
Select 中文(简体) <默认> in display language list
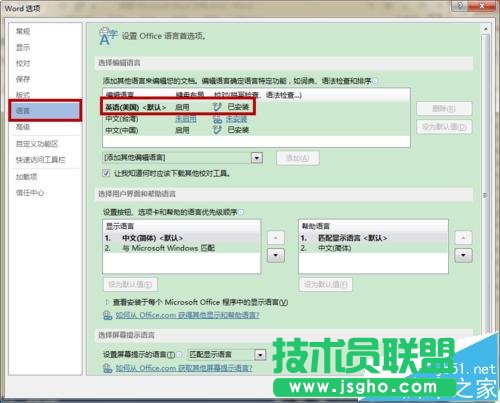click(x=182, y=238)
